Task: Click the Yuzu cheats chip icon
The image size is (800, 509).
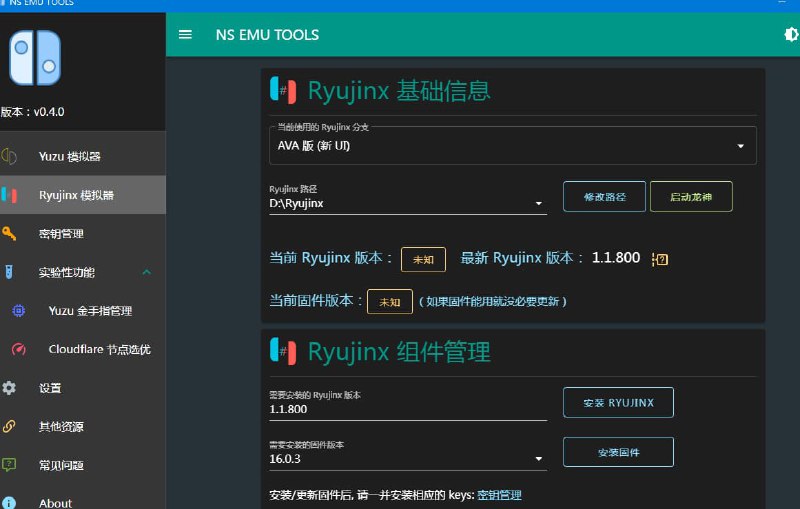Action: (19, 310)
